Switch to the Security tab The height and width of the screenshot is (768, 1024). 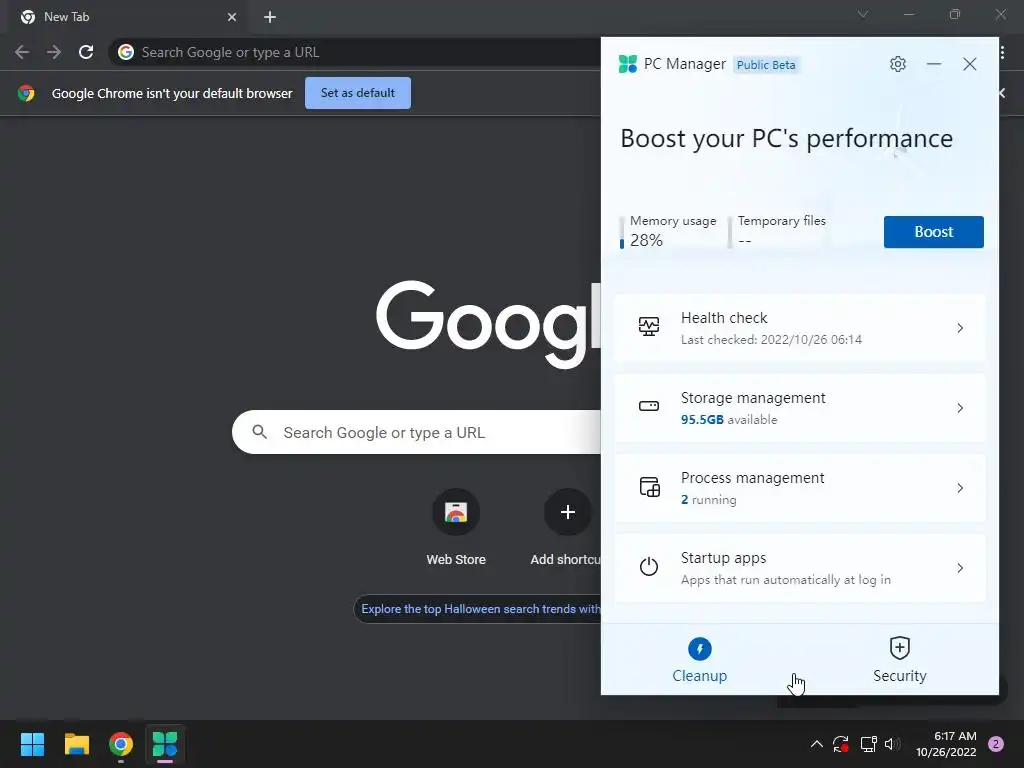tap(899, 660)
